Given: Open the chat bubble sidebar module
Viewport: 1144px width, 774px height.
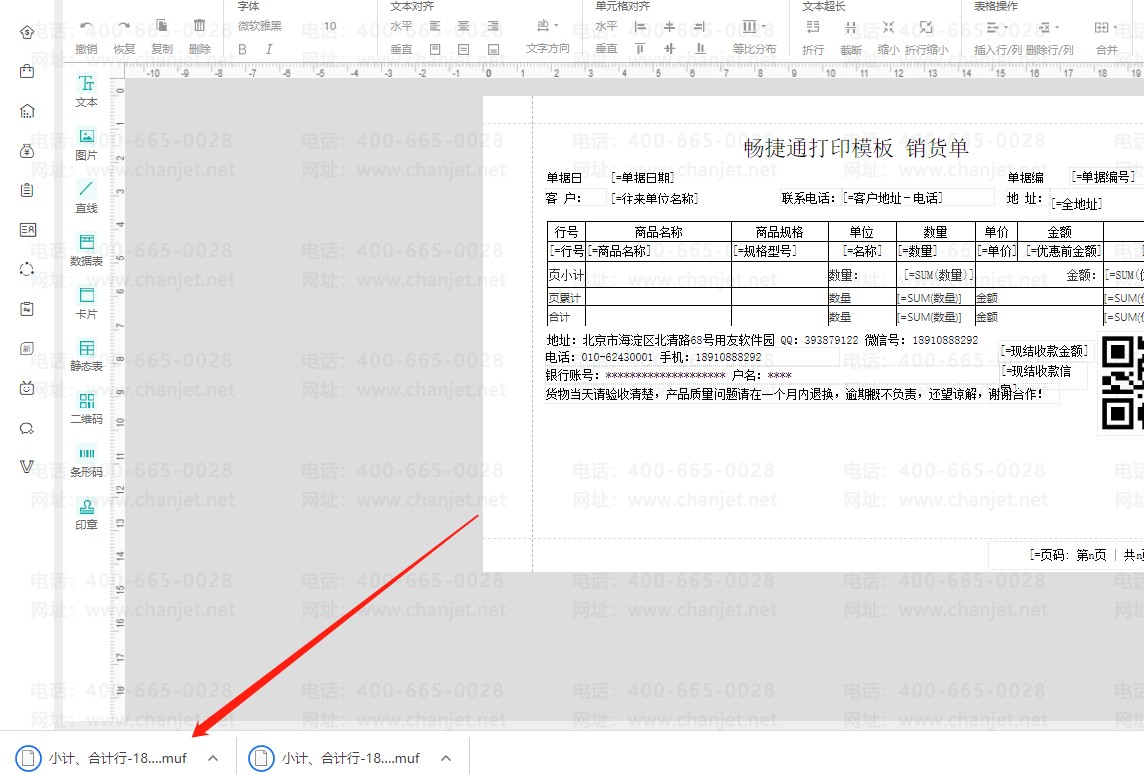Looking at the screenshot, I should point(27,428).
